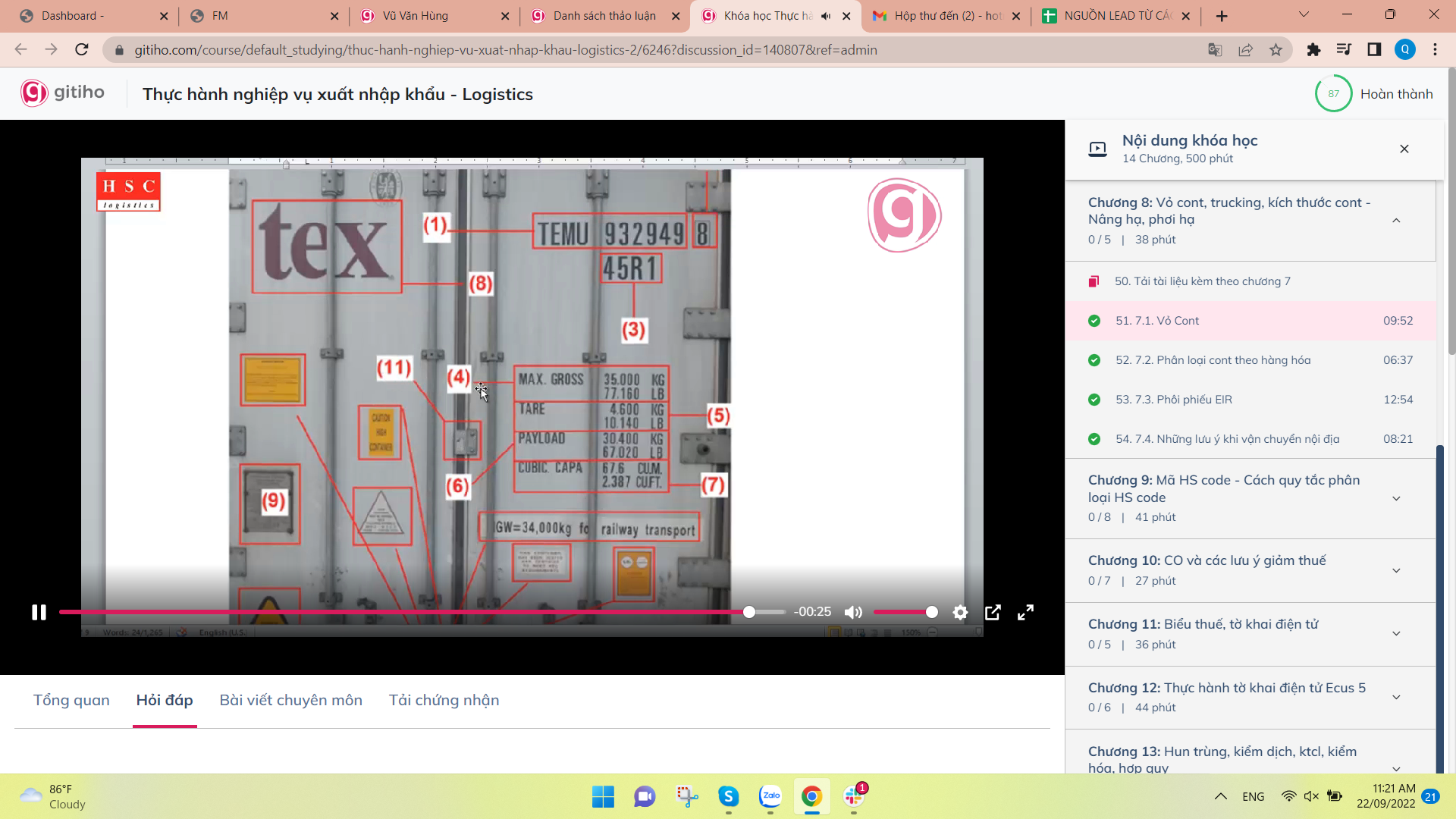Open lesson 53 Phơi phiếu EIR
1456x819 pixels.
(x=1250, y=400)
